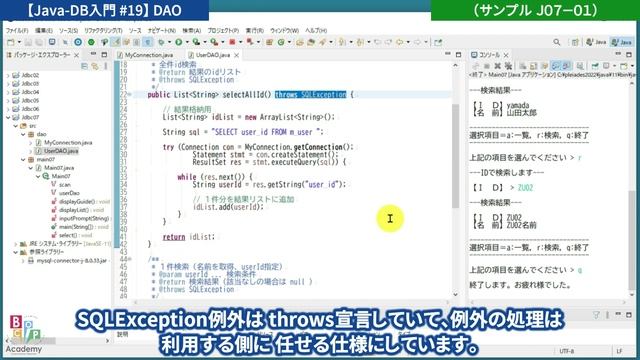The width and height of the screenshot is (640, 360).
Task: Open the ウィンドウ(W) menu
Action: 284,31
